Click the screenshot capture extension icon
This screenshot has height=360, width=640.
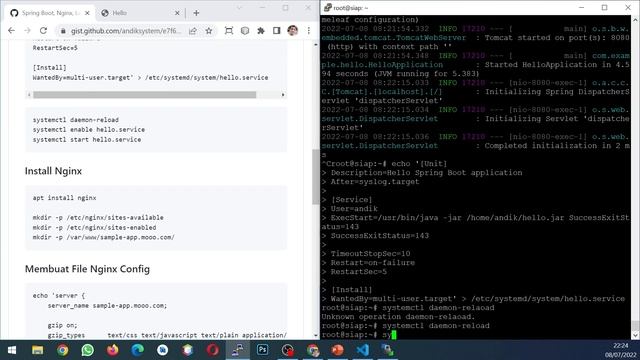[x=229, y=31]
